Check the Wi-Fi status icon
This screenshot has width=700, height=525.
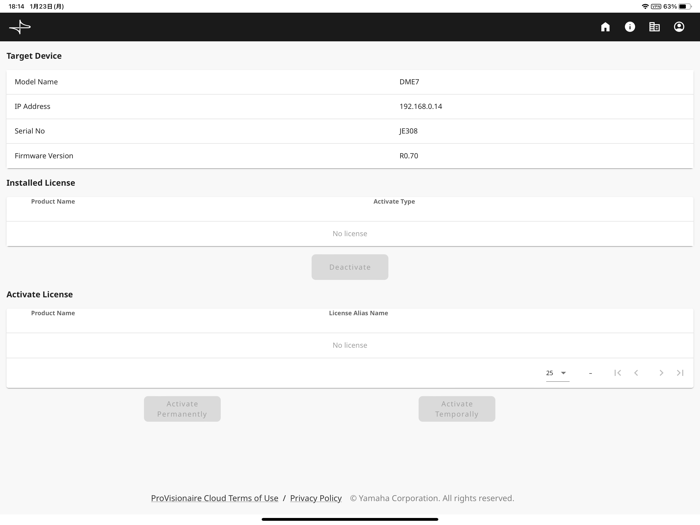[x=645, y=6]
